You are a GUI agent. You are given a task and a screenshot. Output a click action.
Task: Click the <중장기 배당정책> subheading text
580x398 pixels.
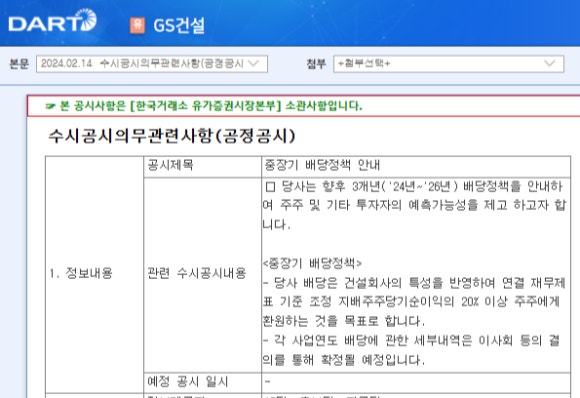[312, 263]
